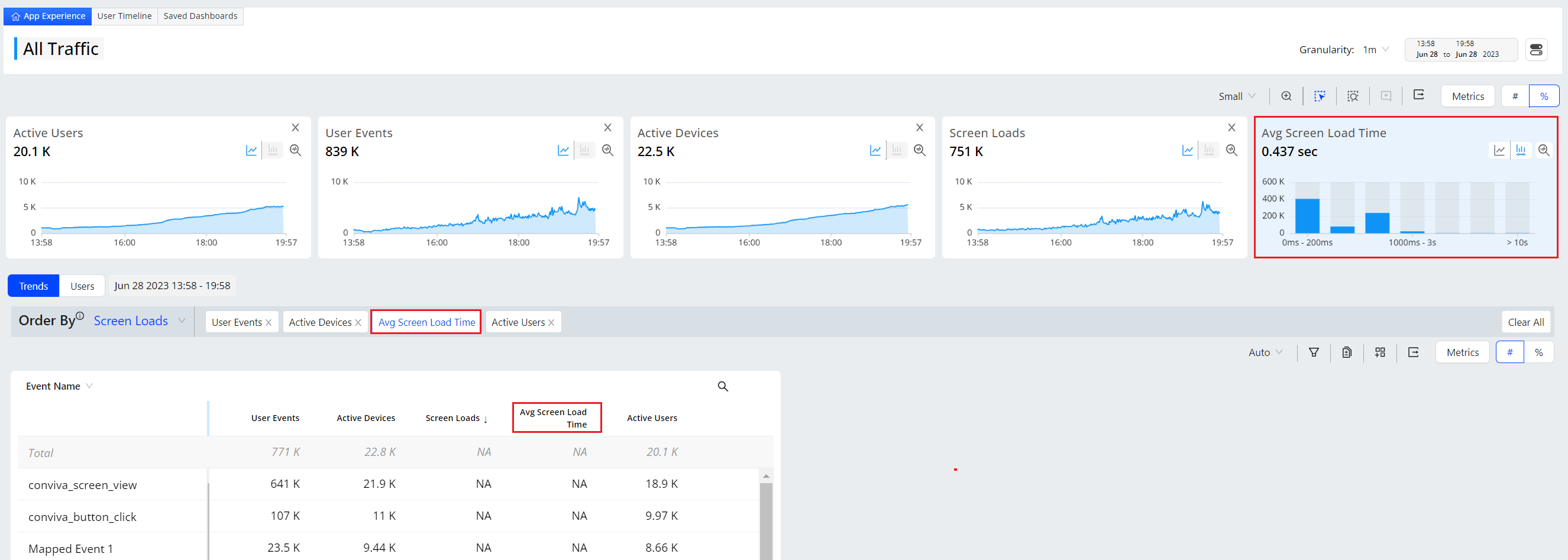Click the add-widget grid icon above the table
Screen dimensions: 1568x560
coord(1380,352)
